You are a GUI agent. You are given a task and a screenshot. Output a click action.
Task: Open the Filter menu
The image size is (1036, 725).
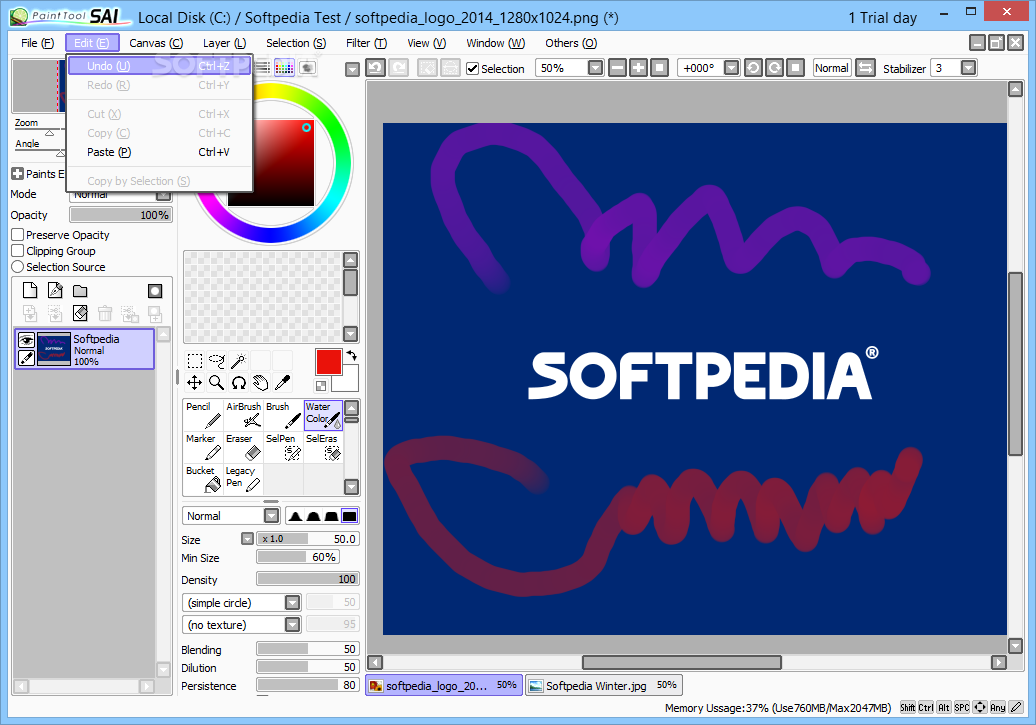point(367,43)
